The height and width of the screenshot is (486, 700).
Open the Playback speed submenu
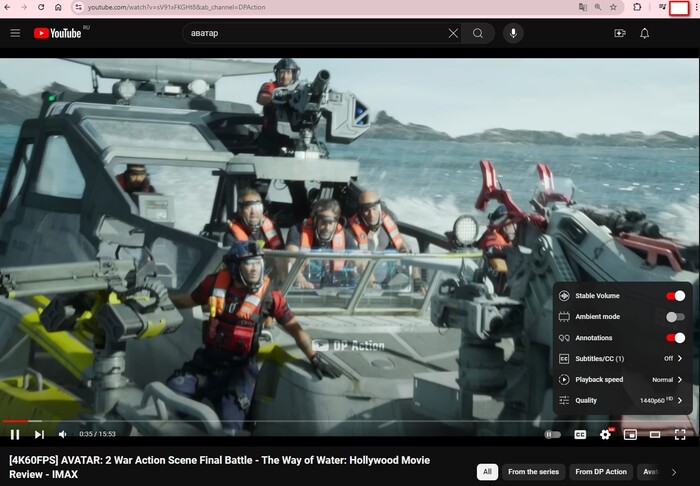[x=622, y=379]
